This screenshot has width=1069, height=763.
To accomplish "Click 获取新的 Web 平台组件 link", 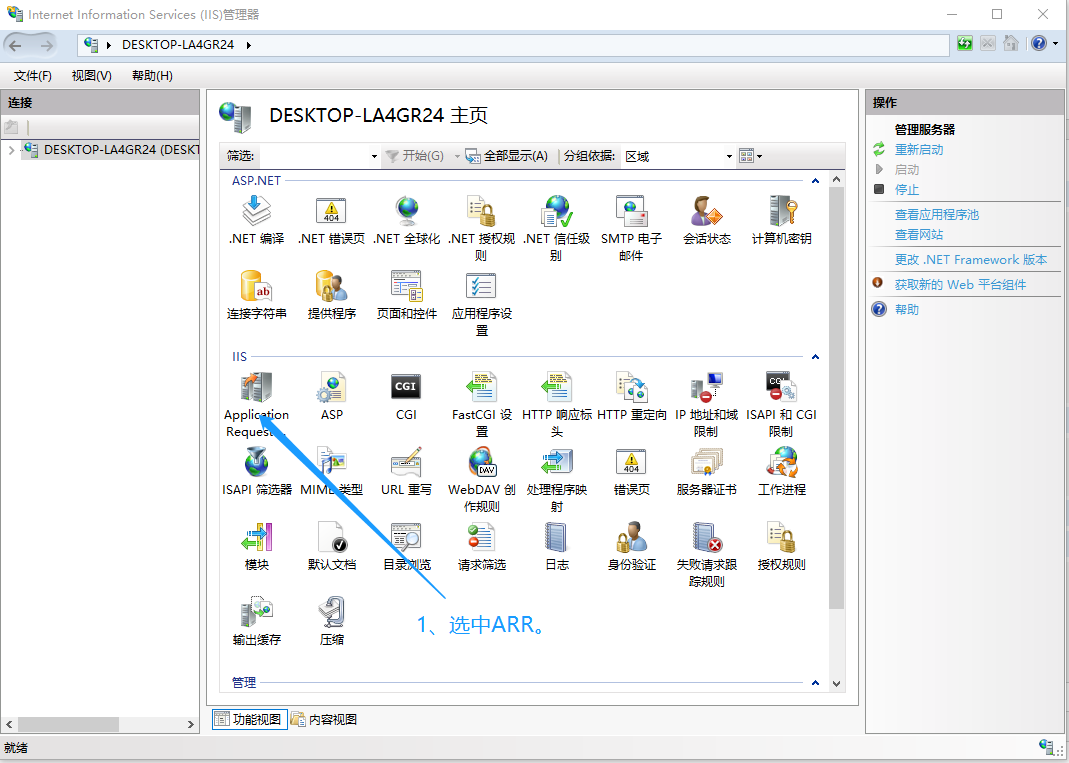I will click(x=960, y=285).
